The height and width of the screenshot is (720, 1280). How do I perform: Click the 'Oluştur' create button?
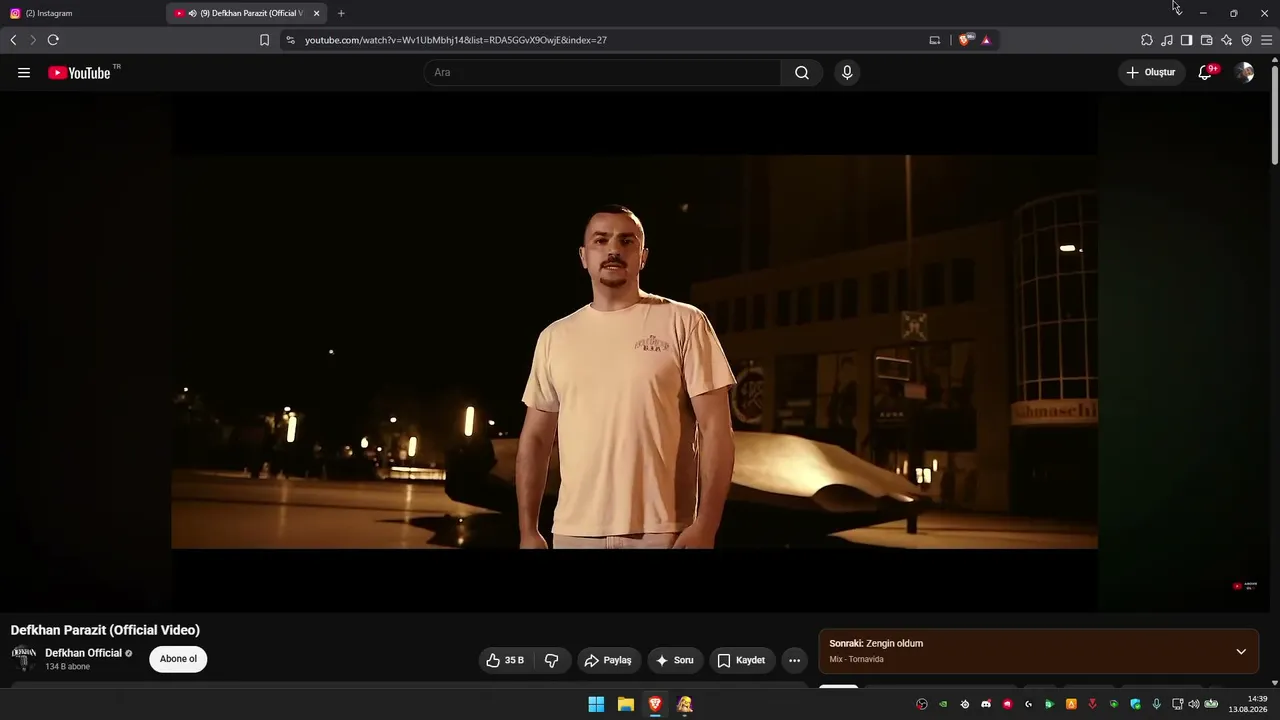(x=1151, y=73)
